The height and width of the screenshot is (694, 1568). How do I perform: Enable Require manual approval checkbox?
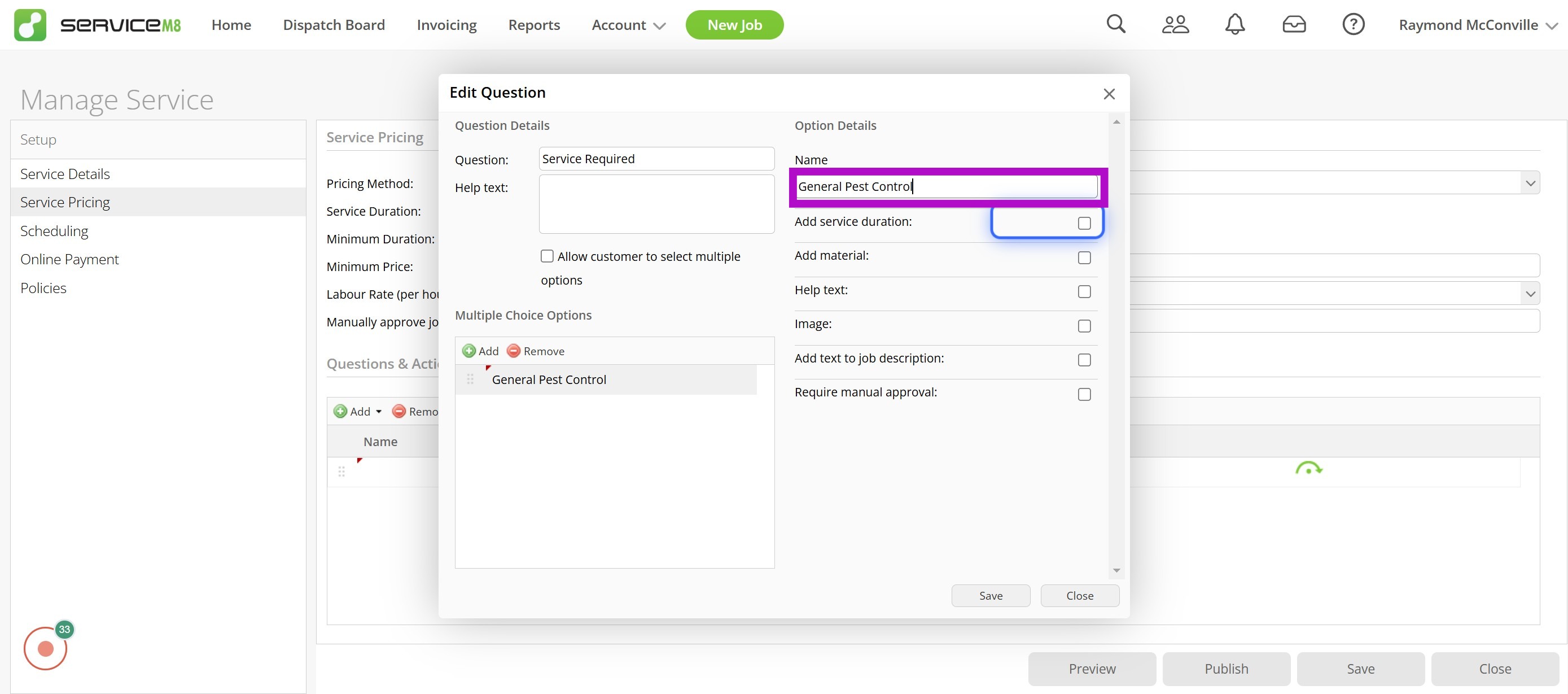click(x=1084, y=395)
